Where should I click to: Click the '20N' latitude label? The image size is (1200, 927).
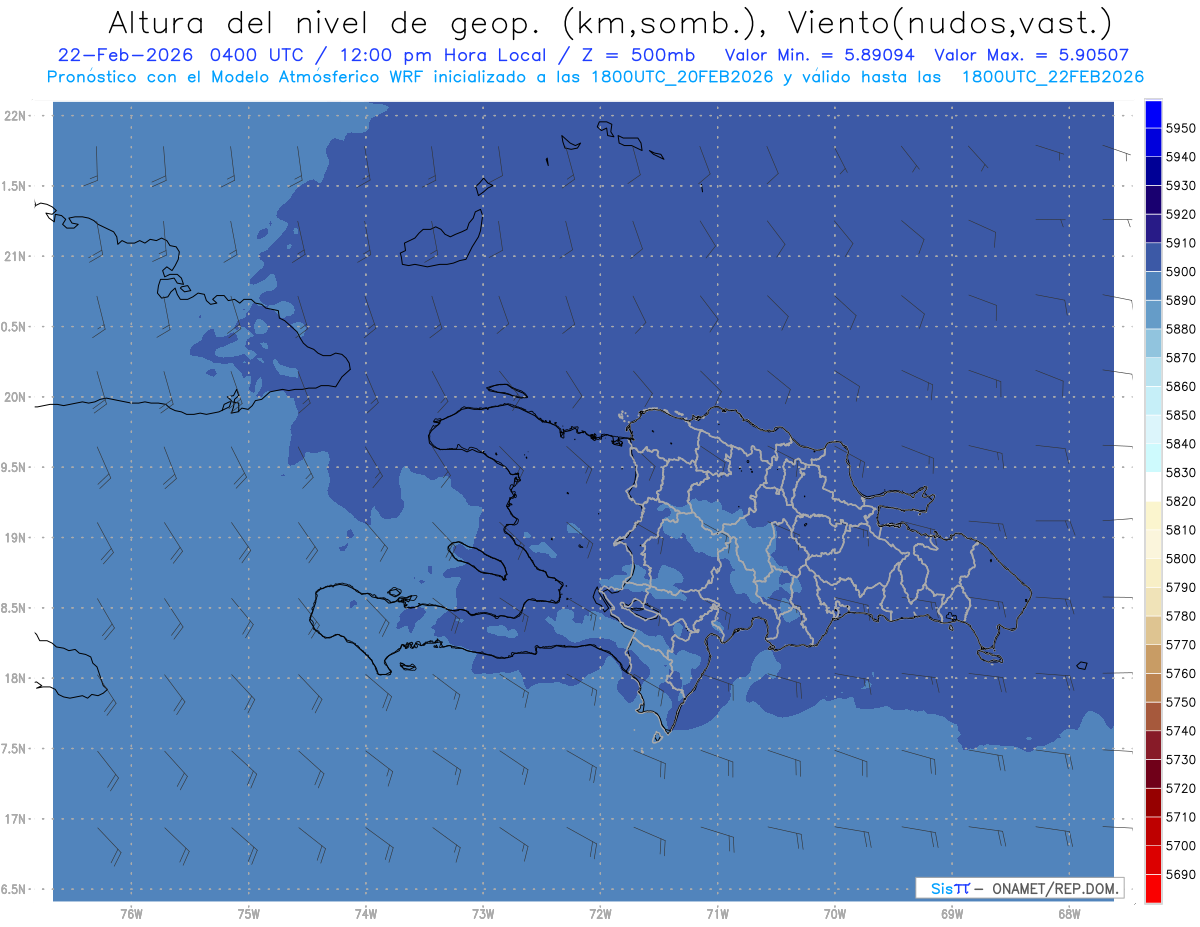tap(14, 398)
